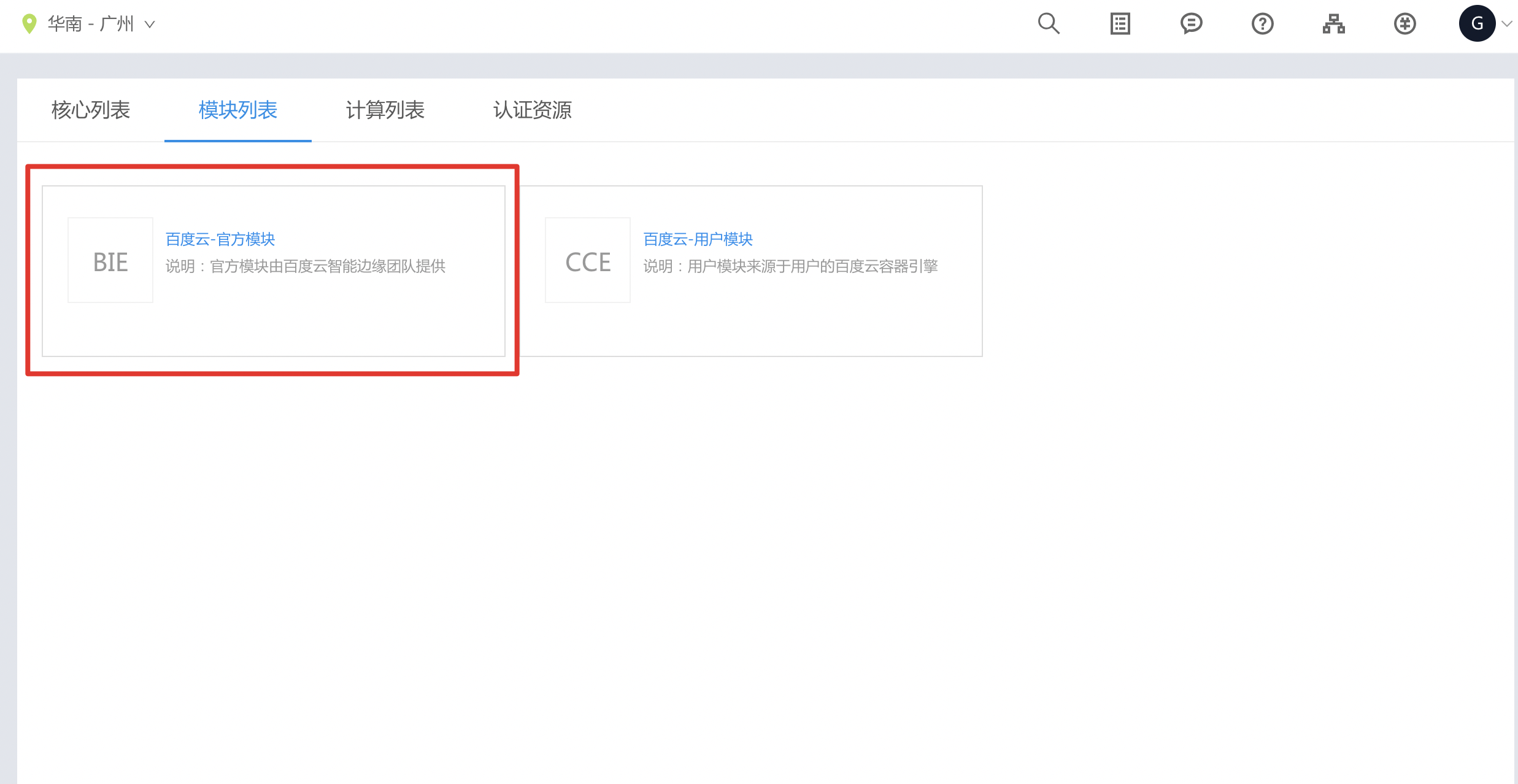The height and width of the screenshot is (784, 1518).
Task: Switch to the 核心列表 tab
Action: 91,110
